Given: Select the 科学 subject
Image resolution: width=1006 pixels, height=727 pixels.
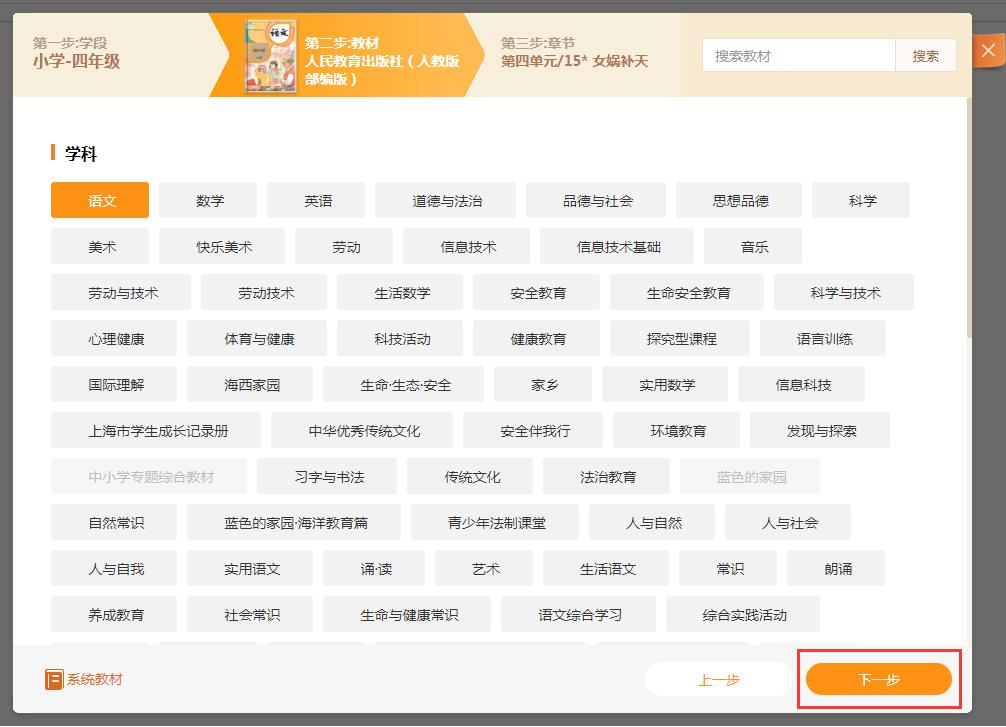Looking at the screenshot, I should [x=861, y=200].
